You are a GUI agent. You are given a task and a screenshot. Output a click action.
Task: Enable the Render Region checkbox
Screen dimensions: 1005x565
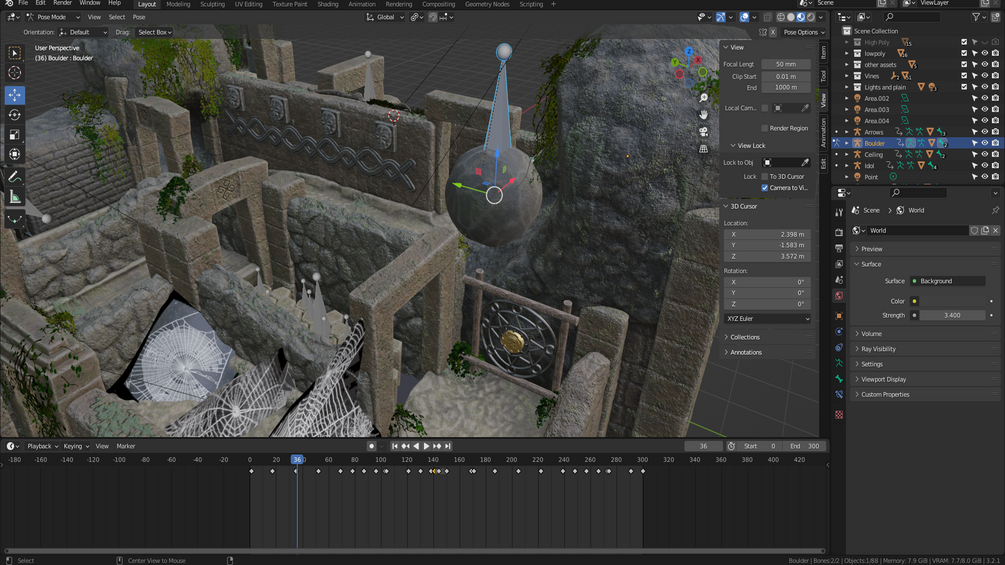765,128
